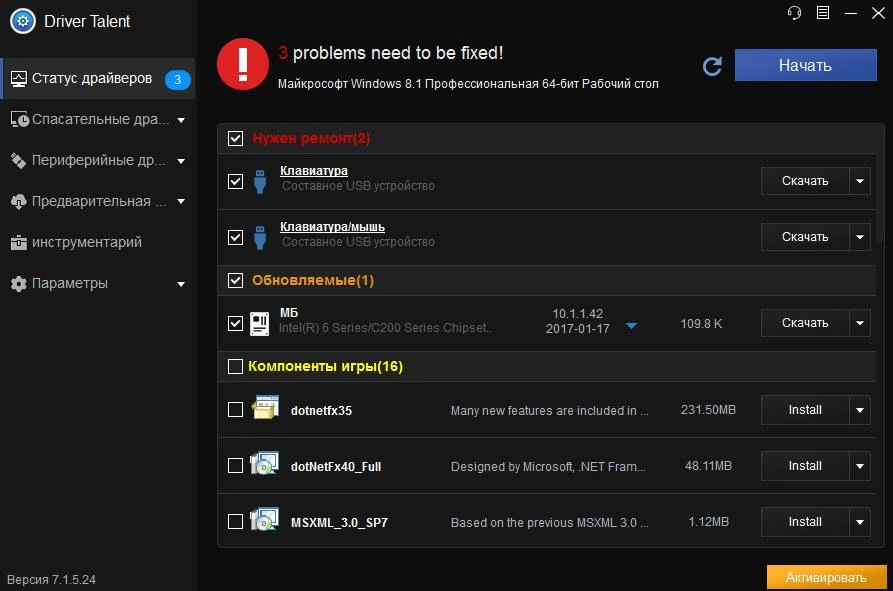893x591 pixels.
Task: Click Скачать for the Клавиатура/мышь driver
Action: (805, 237)
